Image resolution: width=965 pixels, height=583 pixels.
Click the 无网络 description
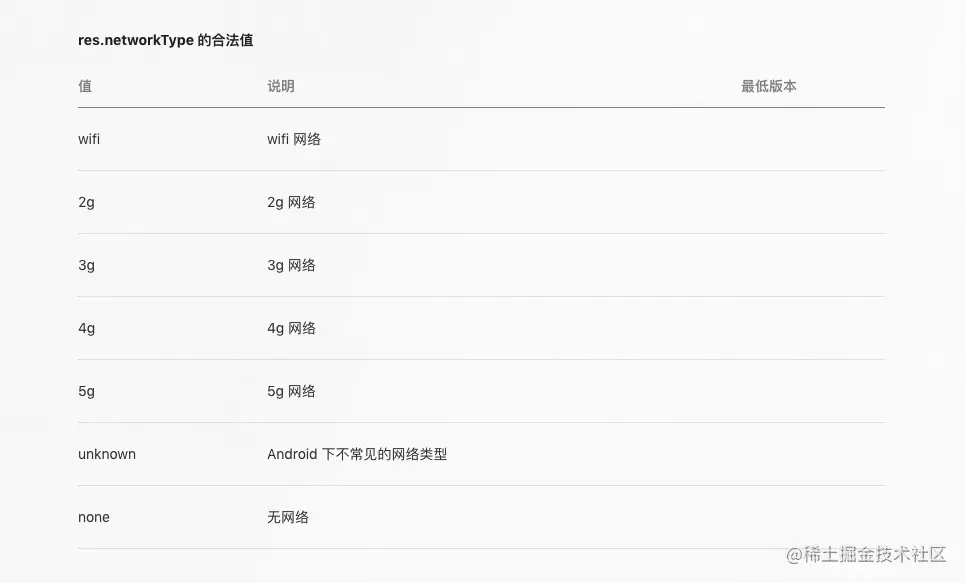[x=288, y=517]
